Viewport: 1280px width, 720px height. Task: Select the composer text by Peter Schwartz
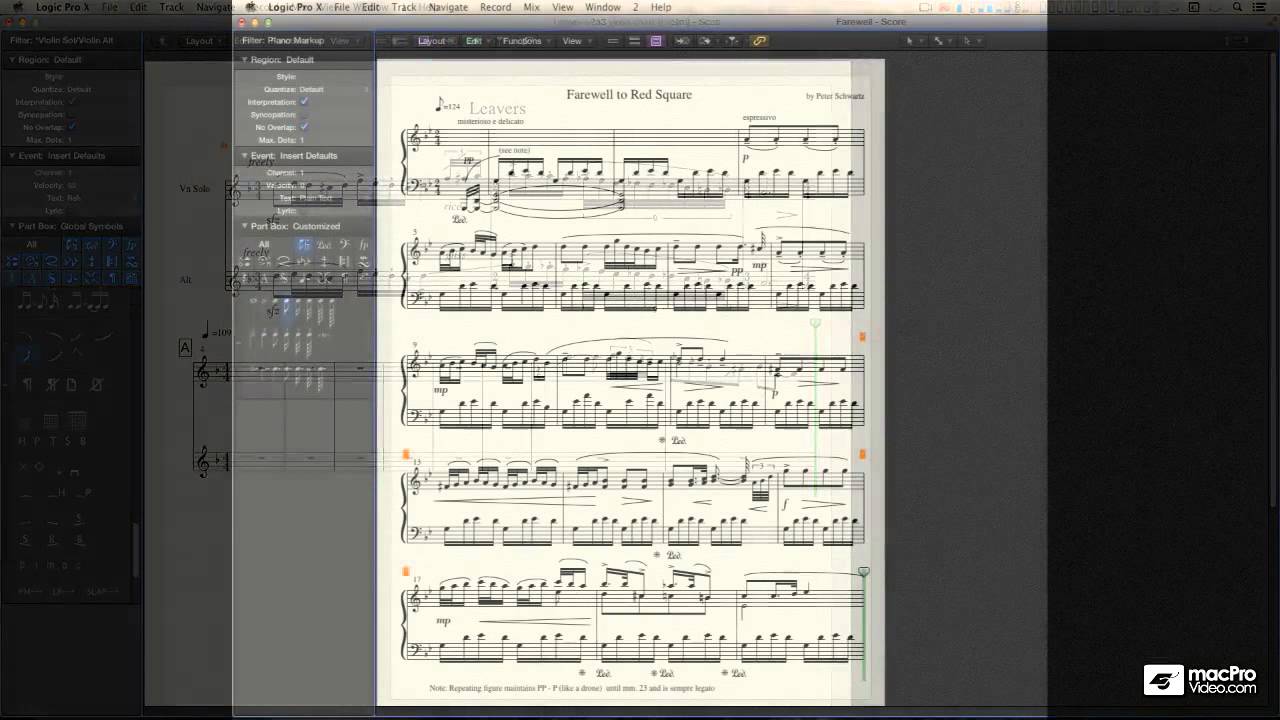point(835,96)
